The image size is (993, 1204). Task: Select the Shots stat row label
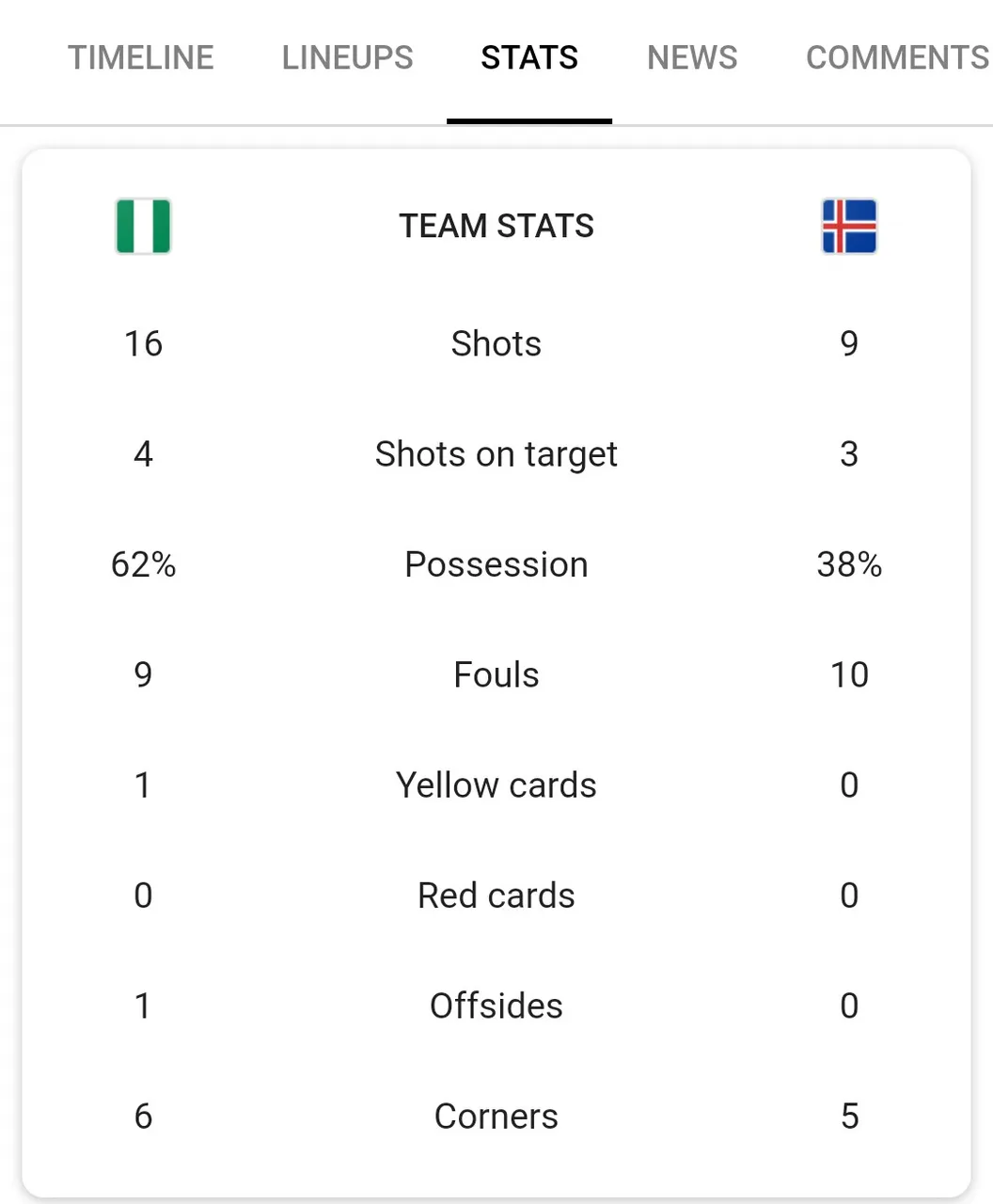coord(496,343)
